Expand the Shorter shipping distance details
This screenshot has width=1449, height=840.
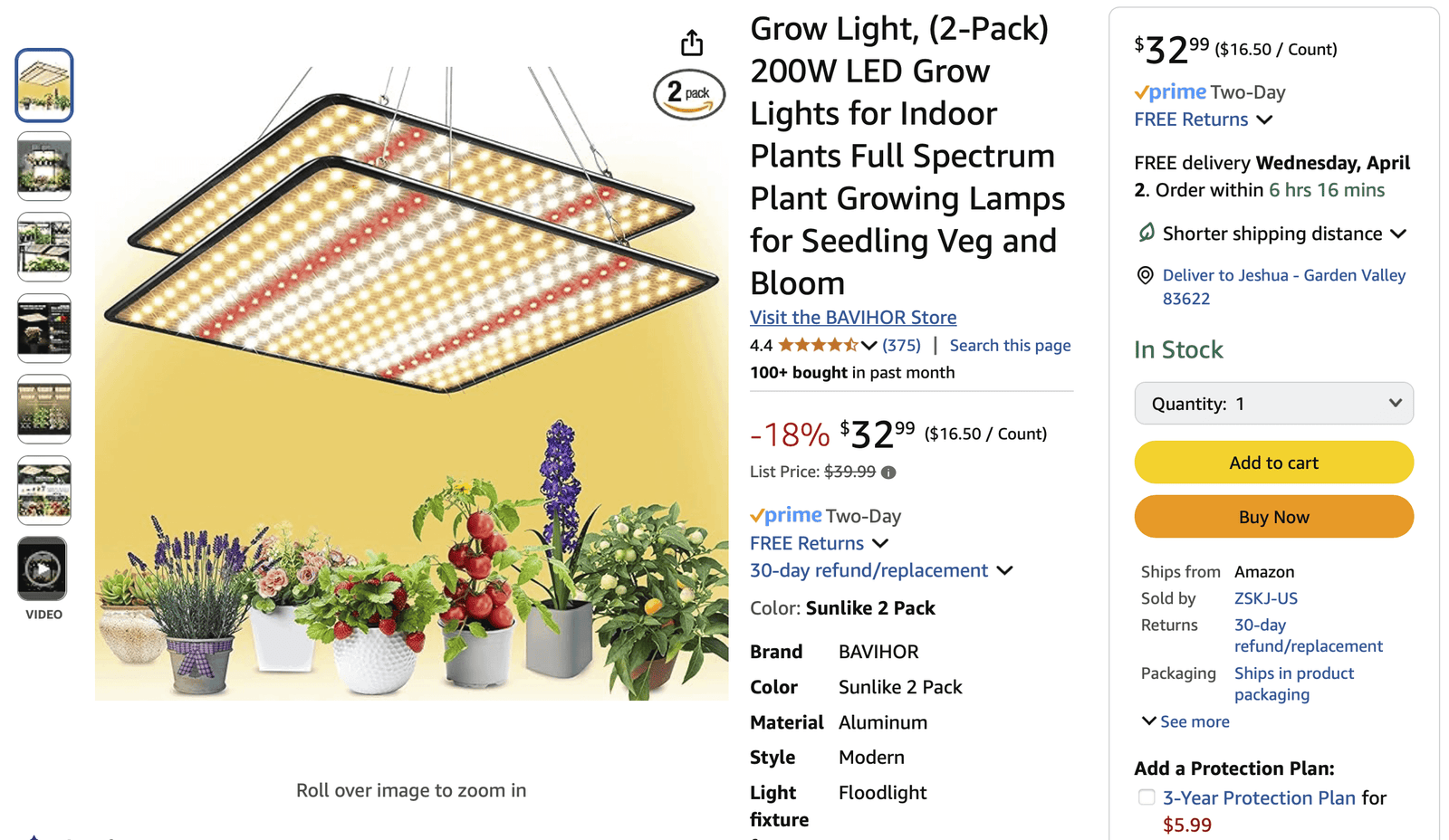click(1400, 234)
